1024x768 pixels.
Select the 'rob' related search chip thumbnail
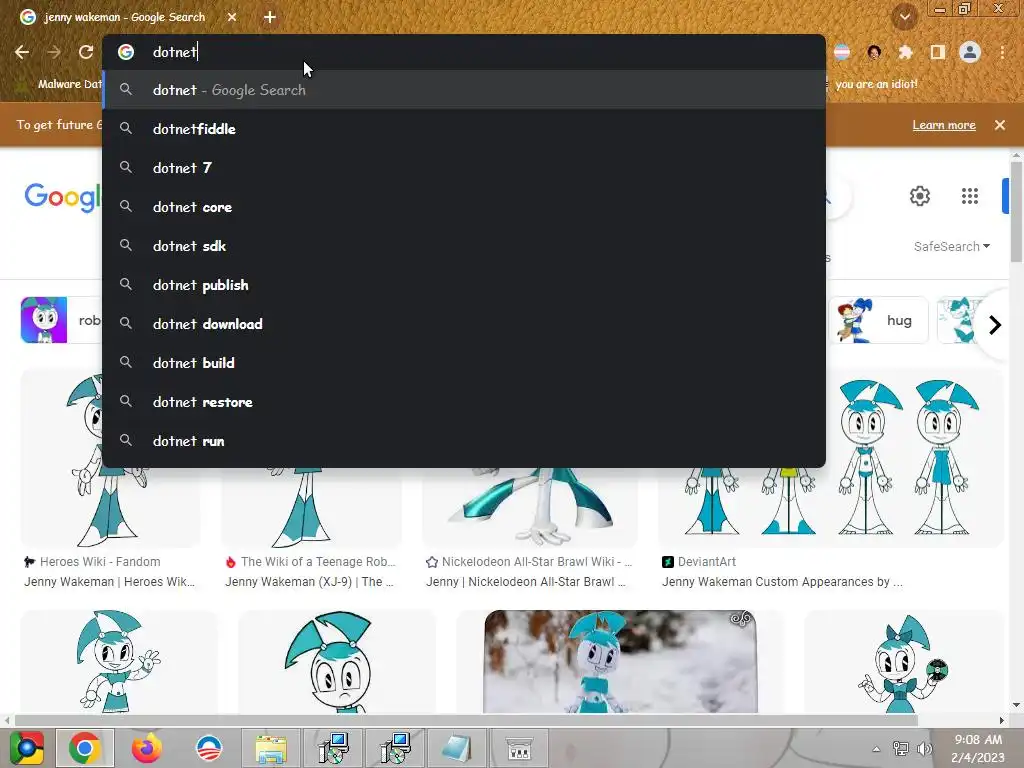tap(44, 320)
